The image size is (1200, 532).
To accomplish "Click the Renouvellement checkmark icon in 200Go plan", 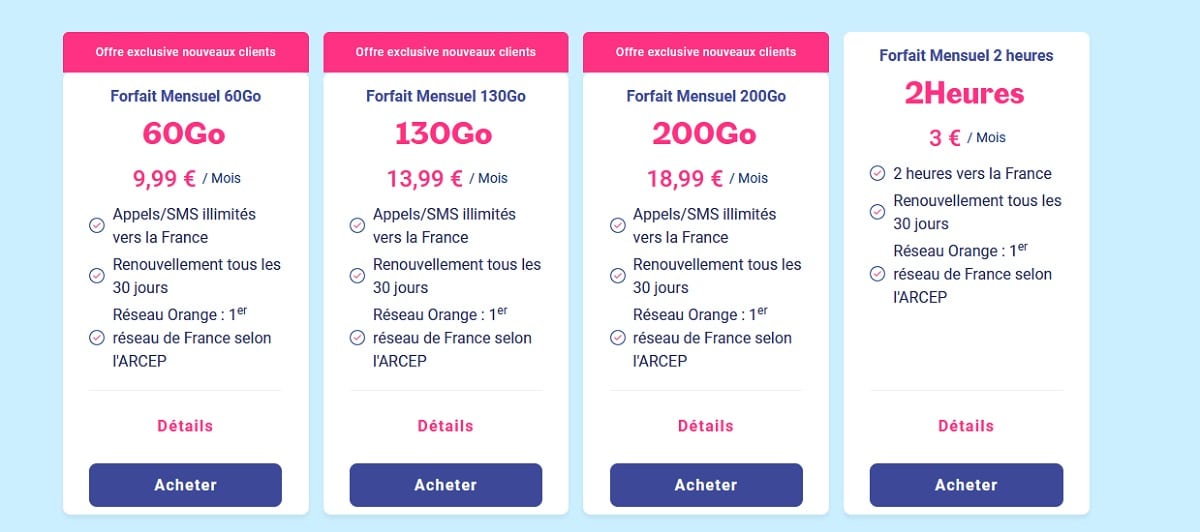I will tap(617, 275).
